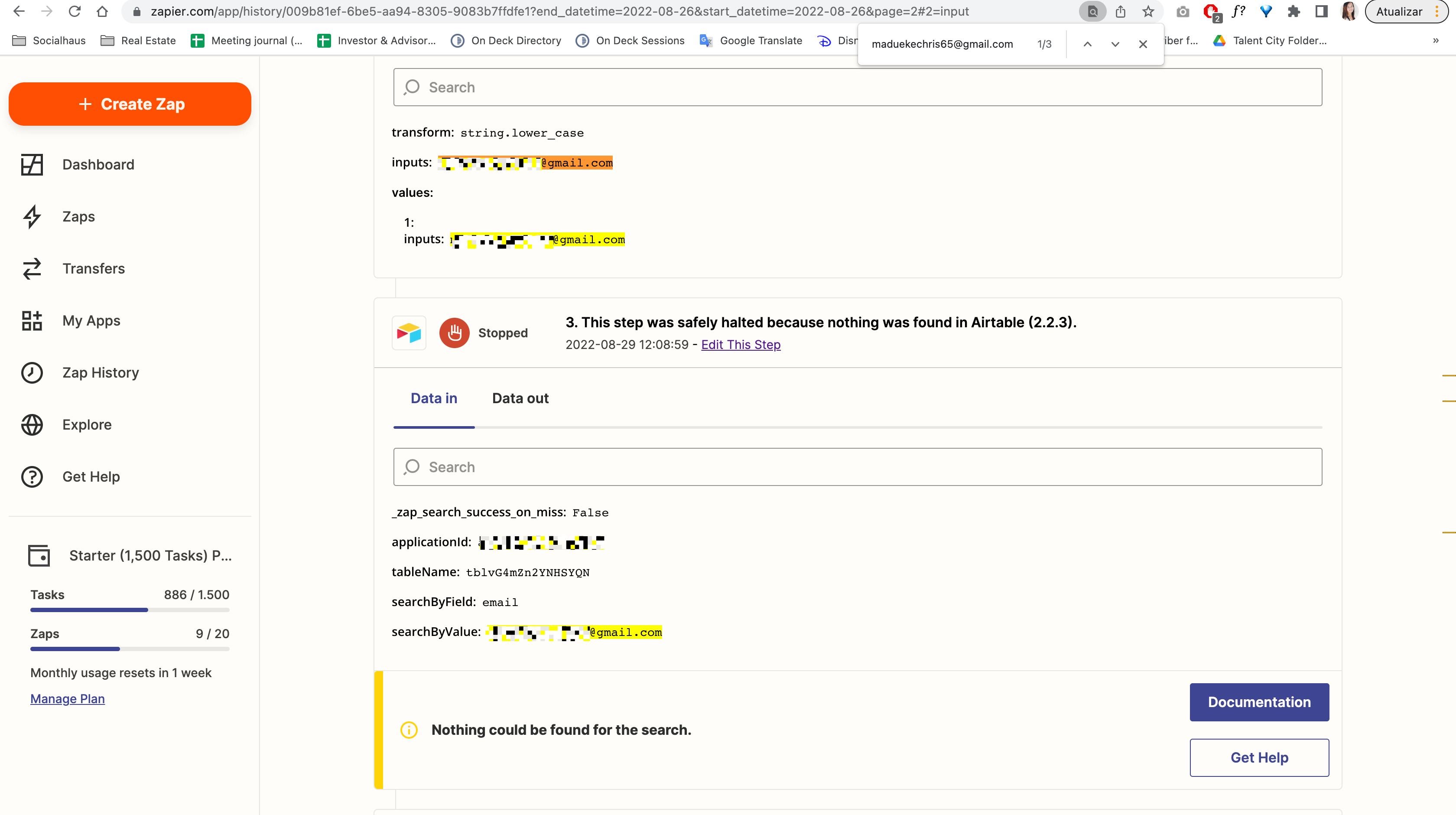The height and width of the screenshot is (815, 1456).
Task: Click the Starter plan name
Action: [150, 555]
